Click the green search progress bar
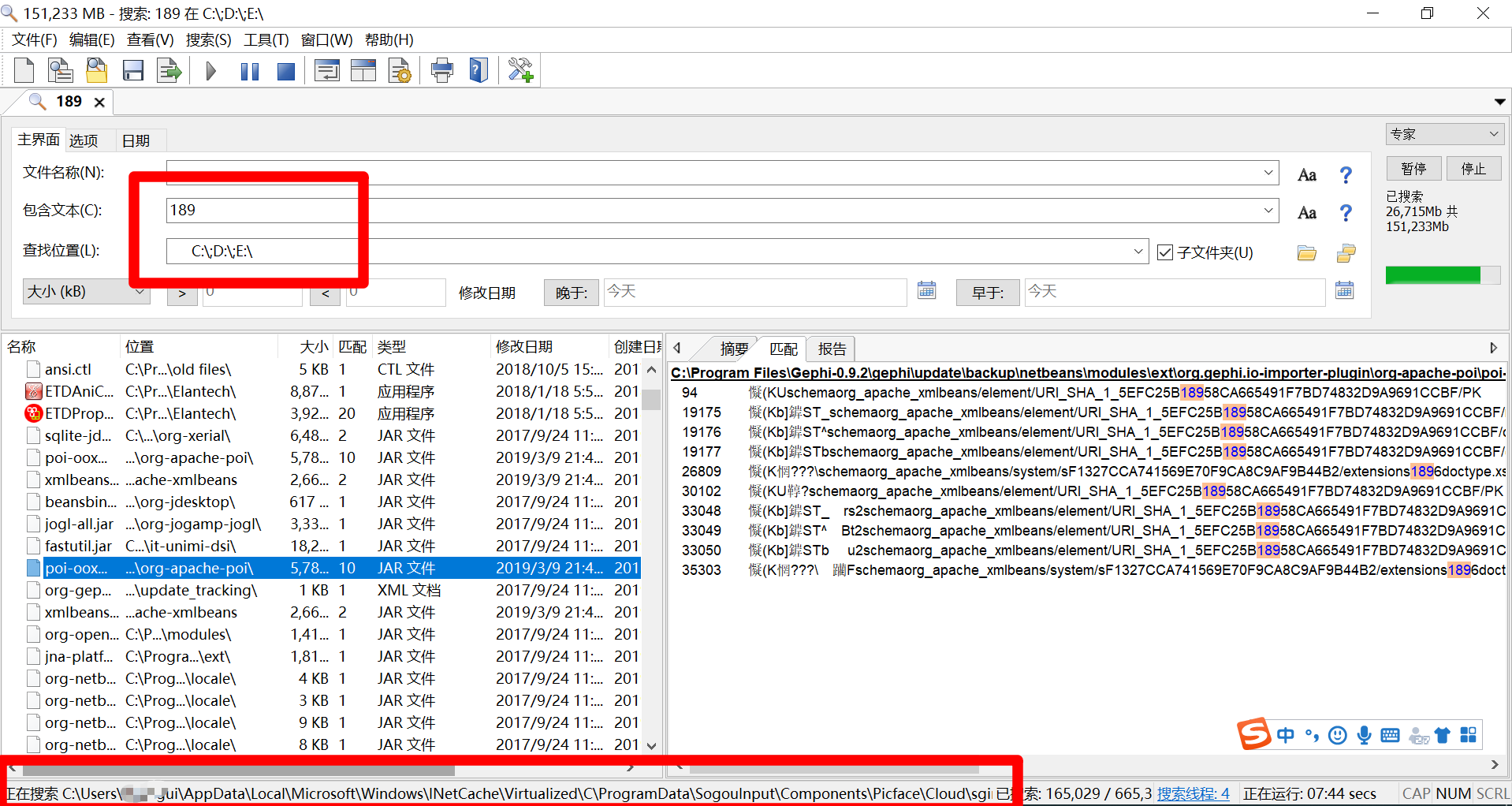1512x806 pixels. pos(1443,274)
